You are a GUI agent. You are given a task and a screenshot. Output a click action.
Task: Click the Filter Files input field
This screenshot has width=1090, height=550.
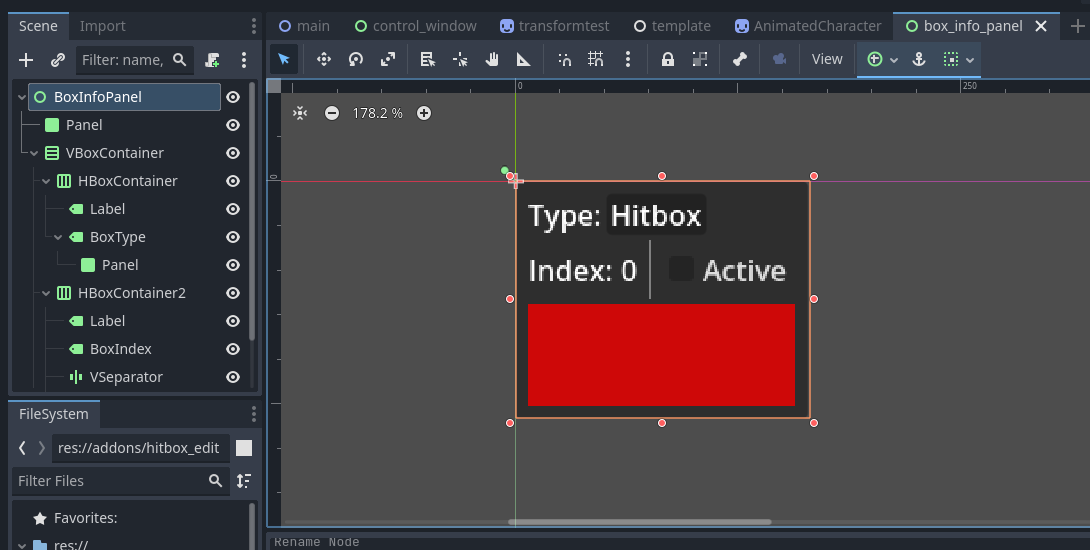110,481
